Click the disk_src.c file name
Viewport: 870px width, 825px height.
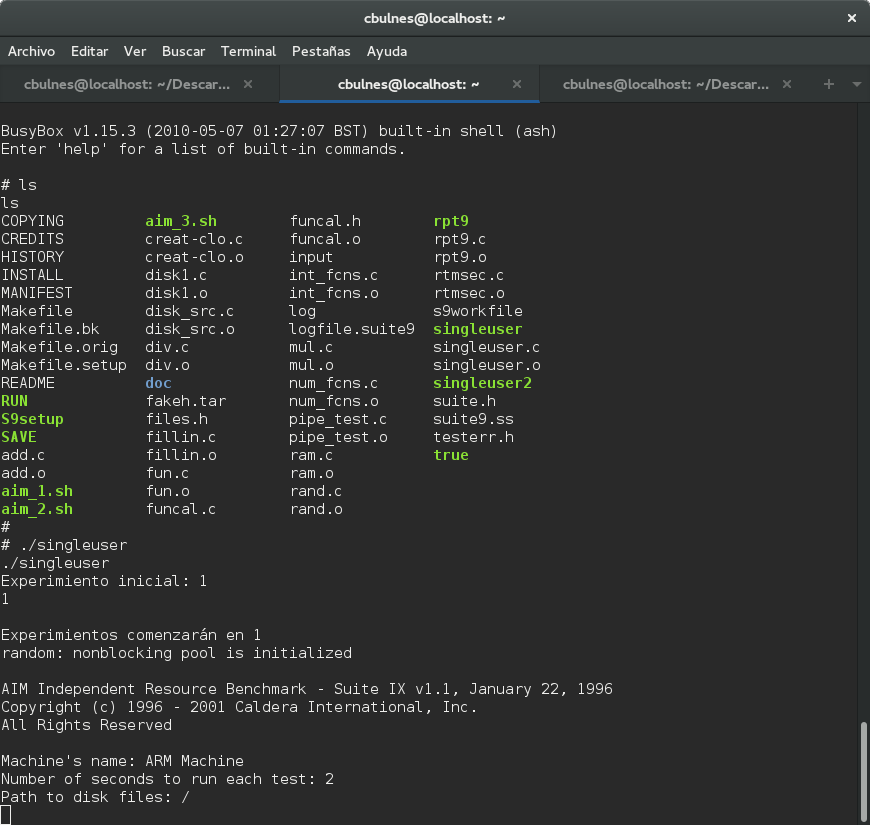(x=190, y=311)
